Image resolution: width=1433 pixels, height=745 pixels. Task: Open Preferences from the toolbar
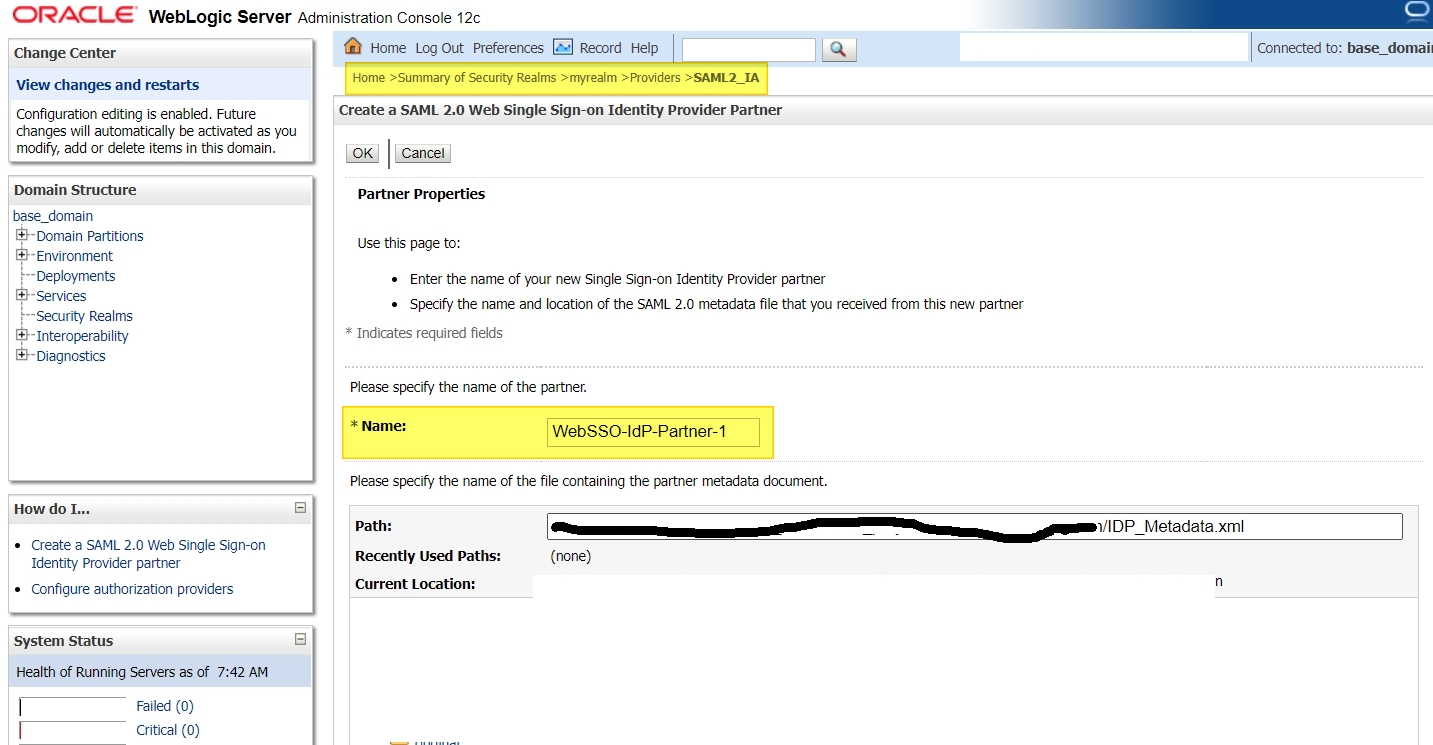pos(508,48)
